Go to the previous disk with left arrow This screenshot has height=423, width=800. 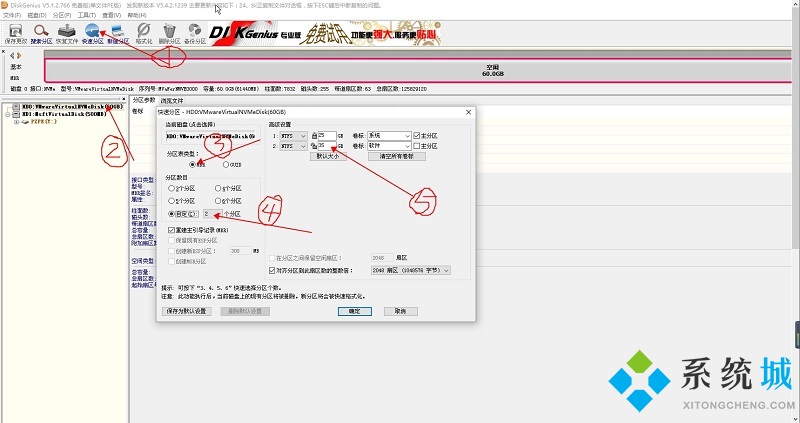pos(12,56)
